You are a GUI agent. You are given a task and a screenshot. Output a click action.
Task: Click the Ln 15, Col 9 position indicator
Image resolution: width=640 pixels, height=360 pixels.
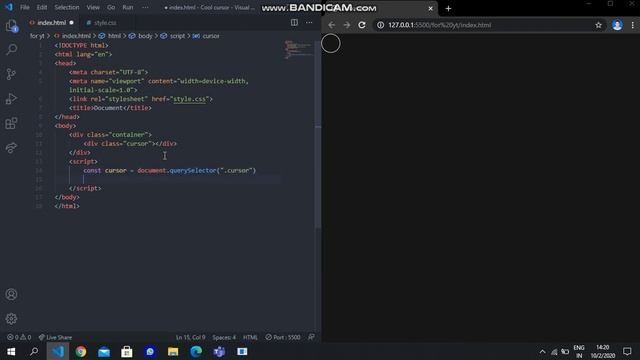click(191, 337)
